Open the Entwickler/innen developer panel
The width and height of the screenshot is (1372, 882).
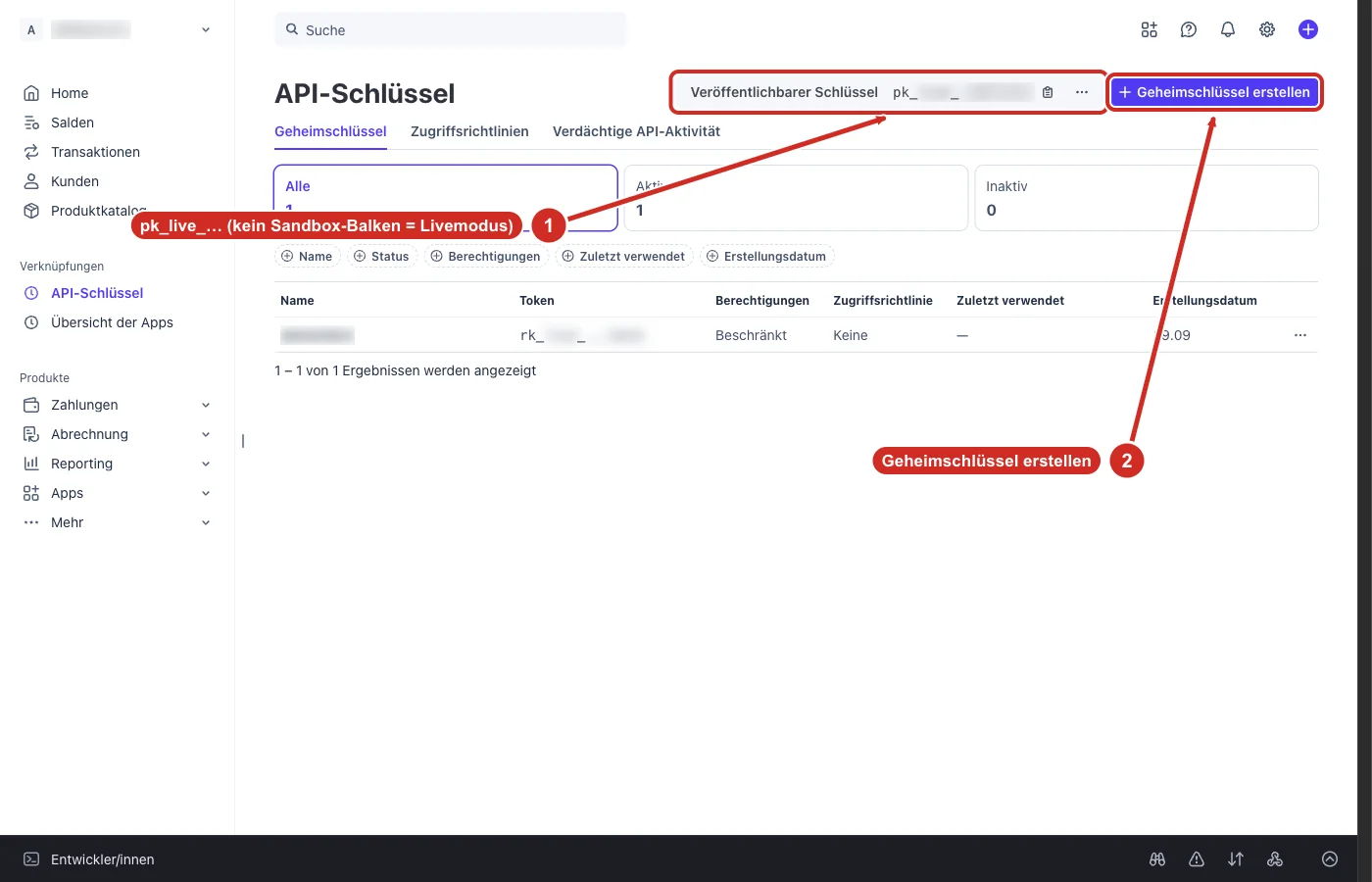click(x=89, y=859)
